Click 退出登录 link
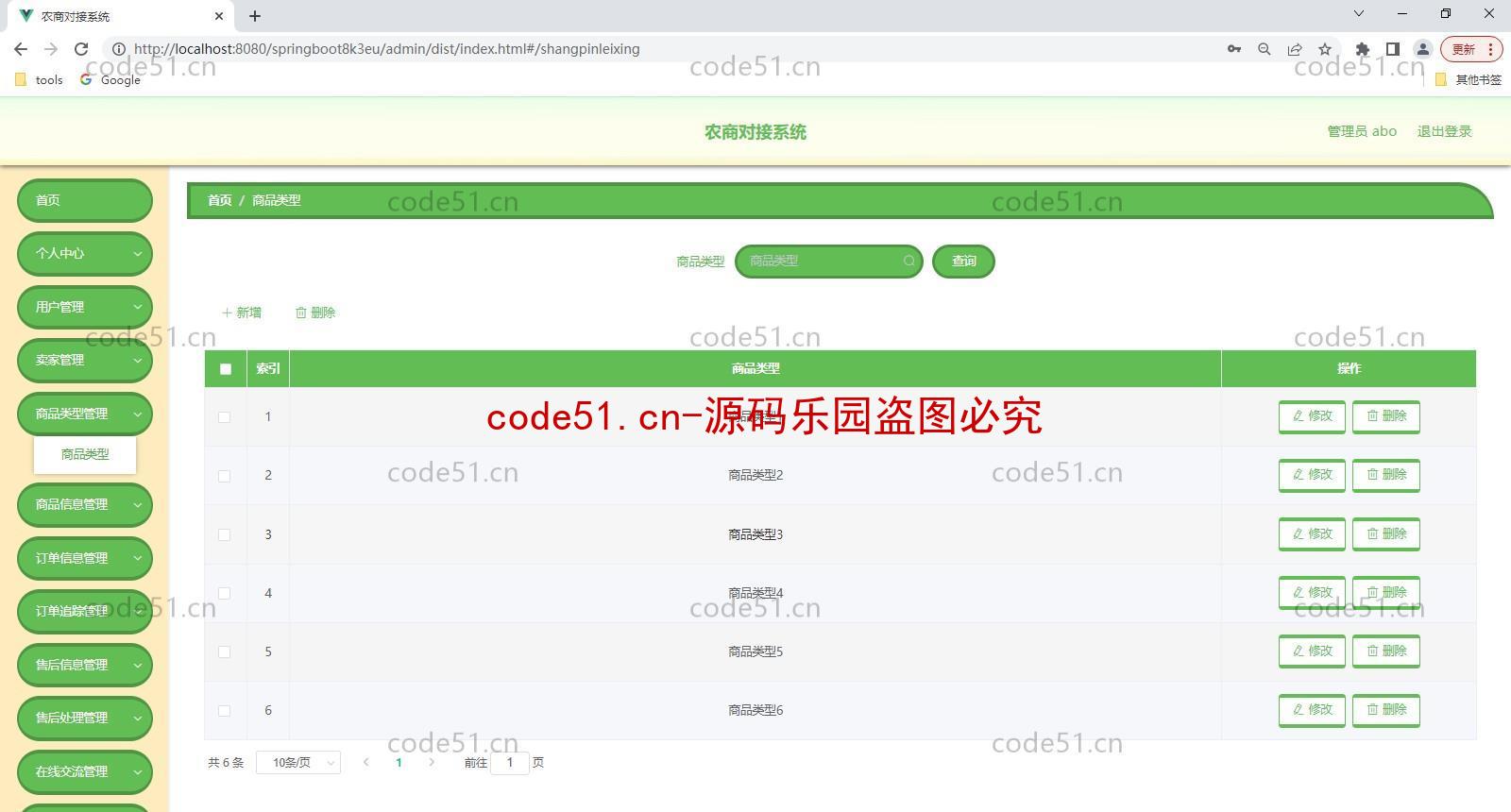The width and height of the screenshot is (1511, 812). pyautogui.click(x=1444, y=131)
